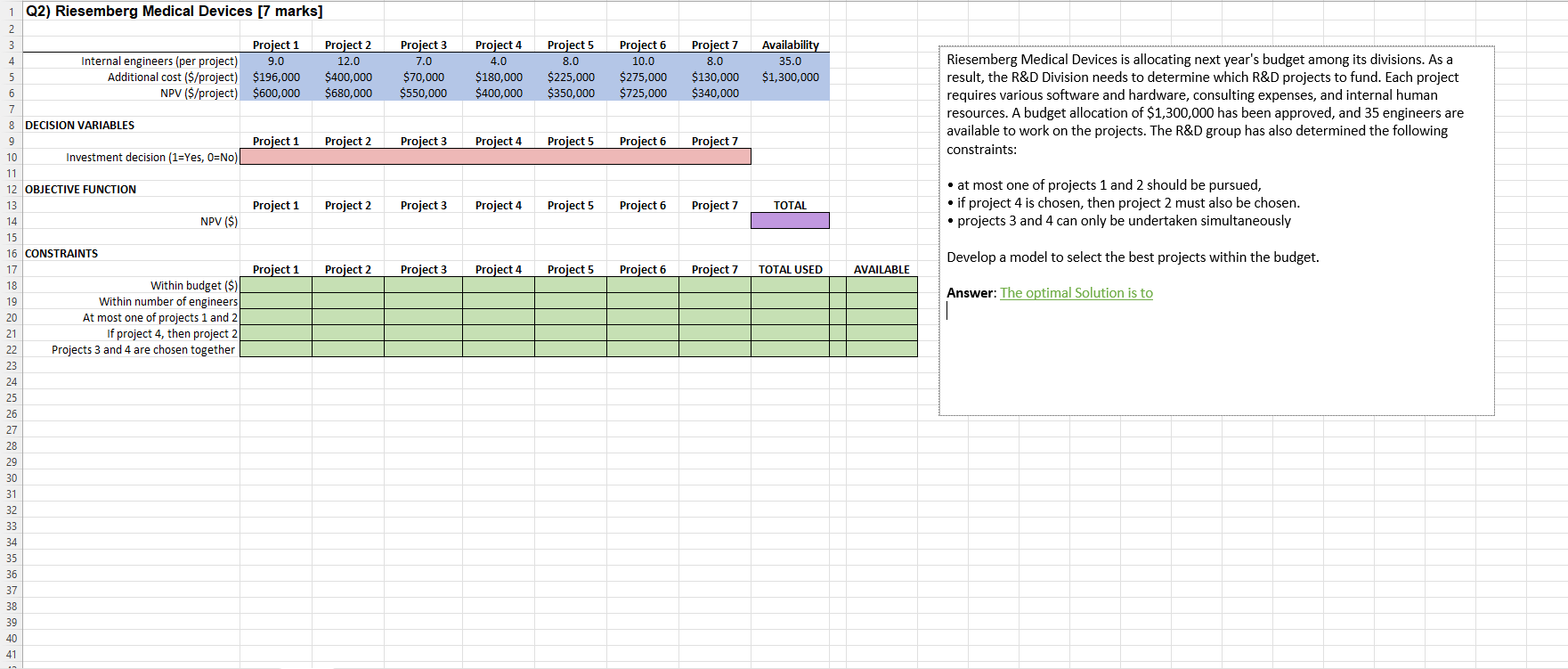Select the TOTAL USED cell for Within budget row
This screenshot has width=1568, height=669.
tap(790, 285)
